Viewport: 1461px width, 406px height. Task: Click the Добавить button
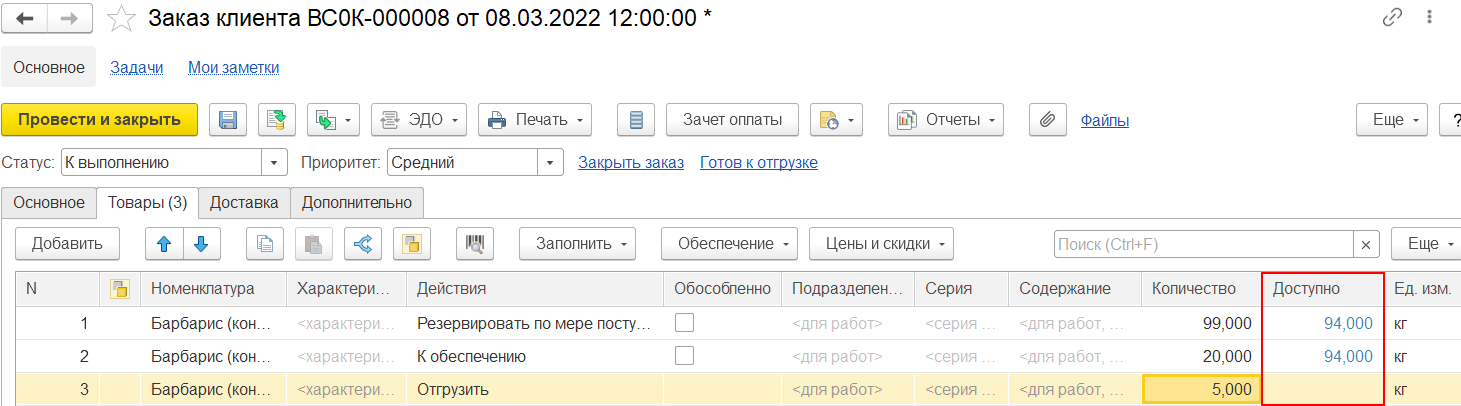click(67, 243)
